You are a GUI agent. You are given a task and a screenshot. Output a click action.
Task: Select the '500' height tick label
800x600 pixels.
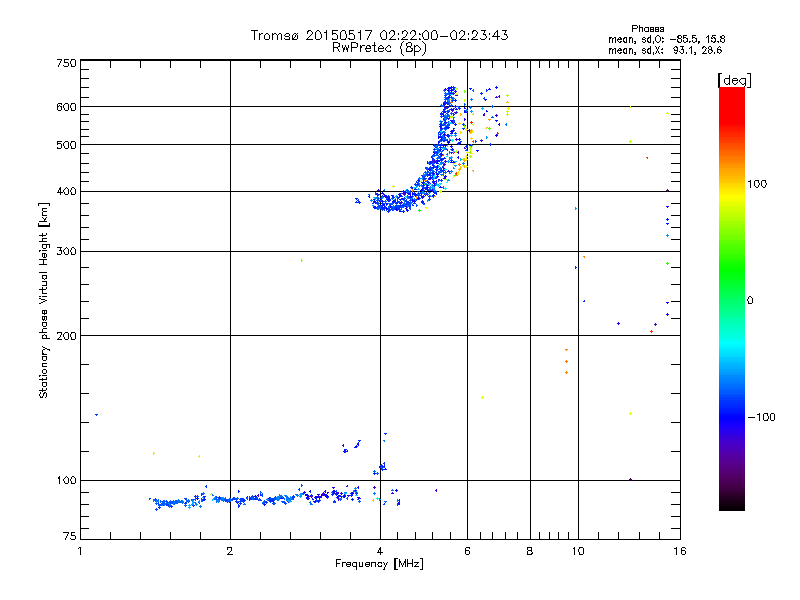(66, 145)
